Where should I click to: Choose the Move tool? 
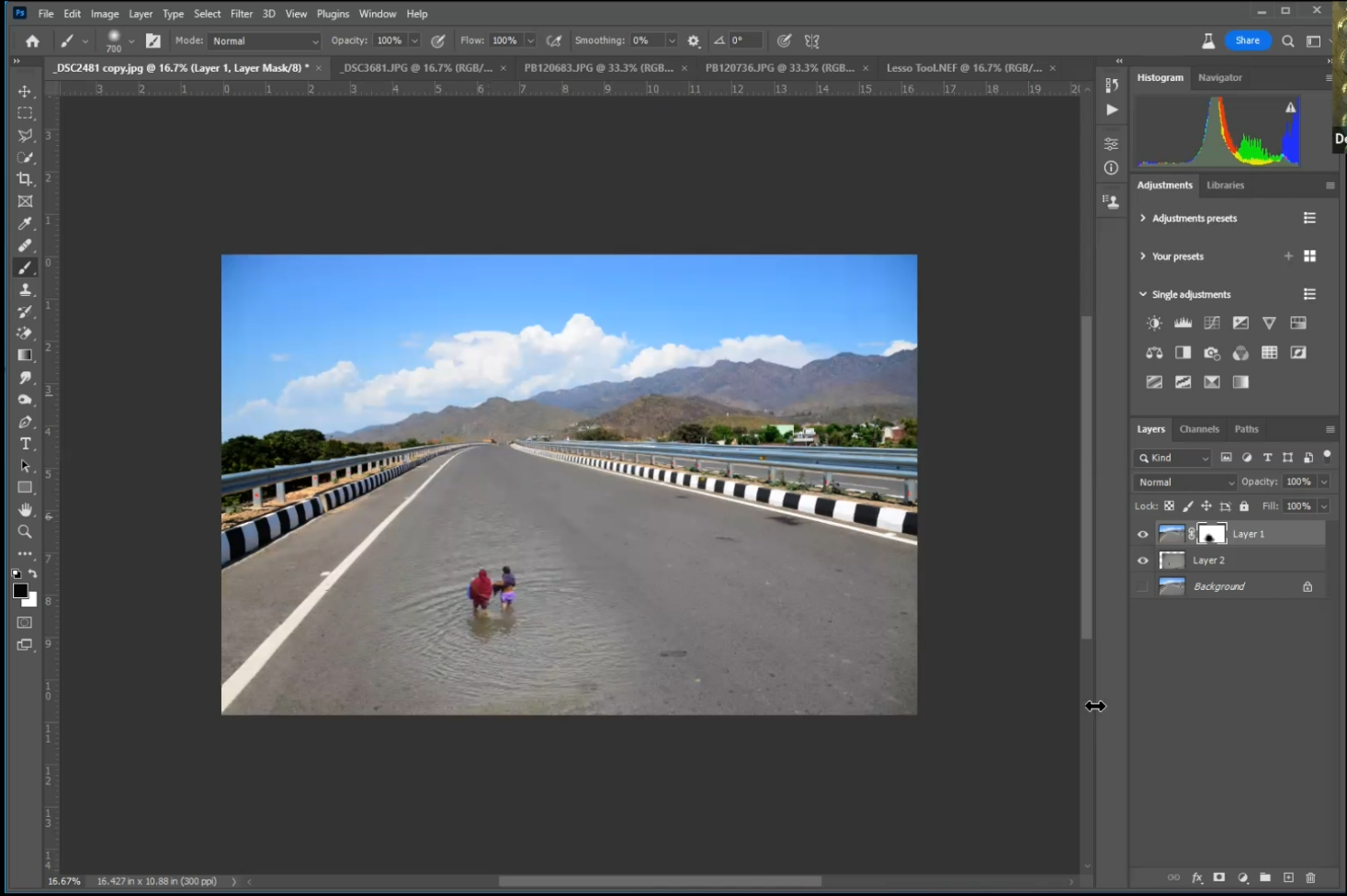[25, 91]
